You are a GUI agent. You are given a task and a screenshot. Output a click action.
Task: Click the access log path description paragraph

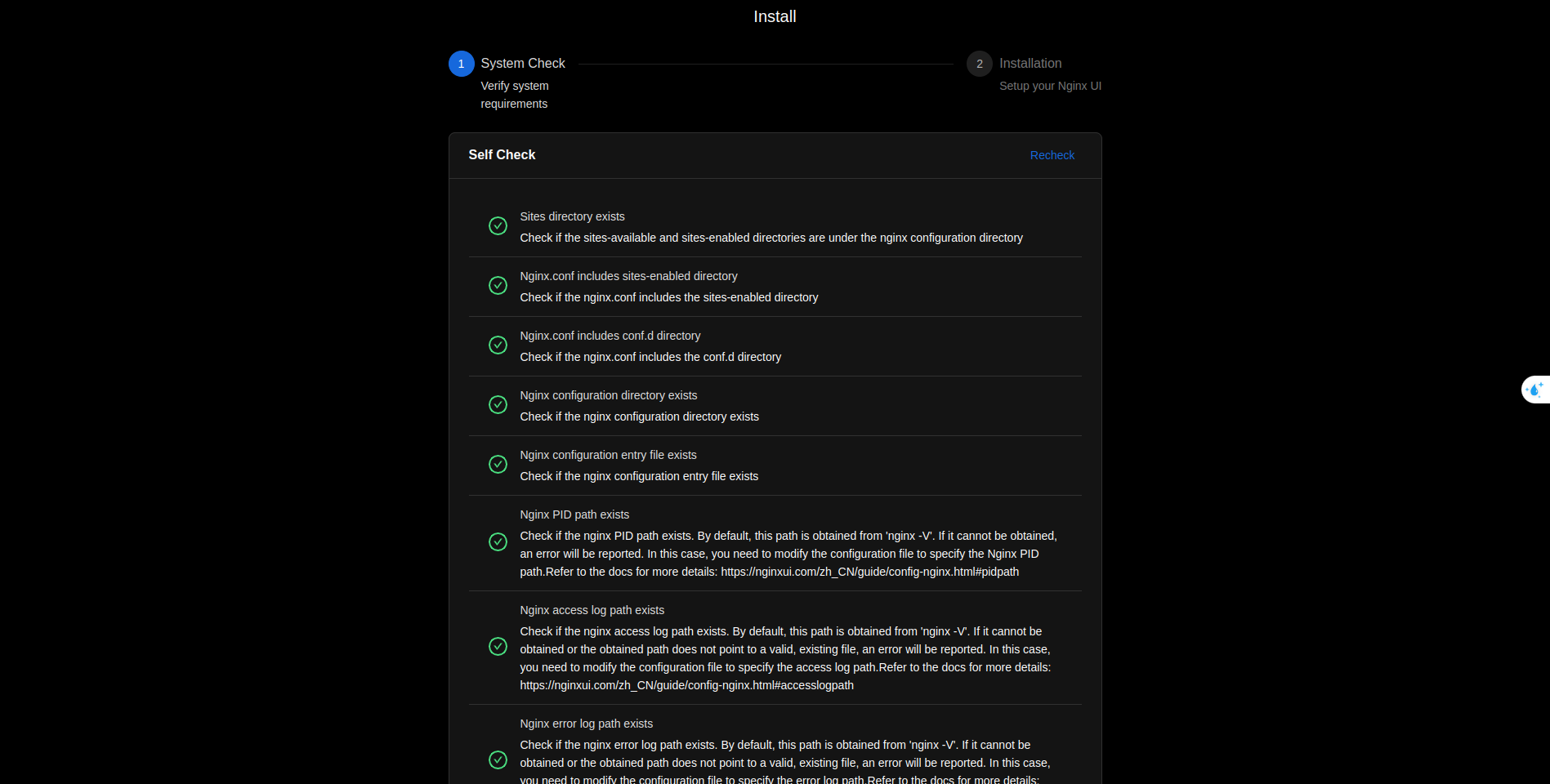[x=785, y=658]
